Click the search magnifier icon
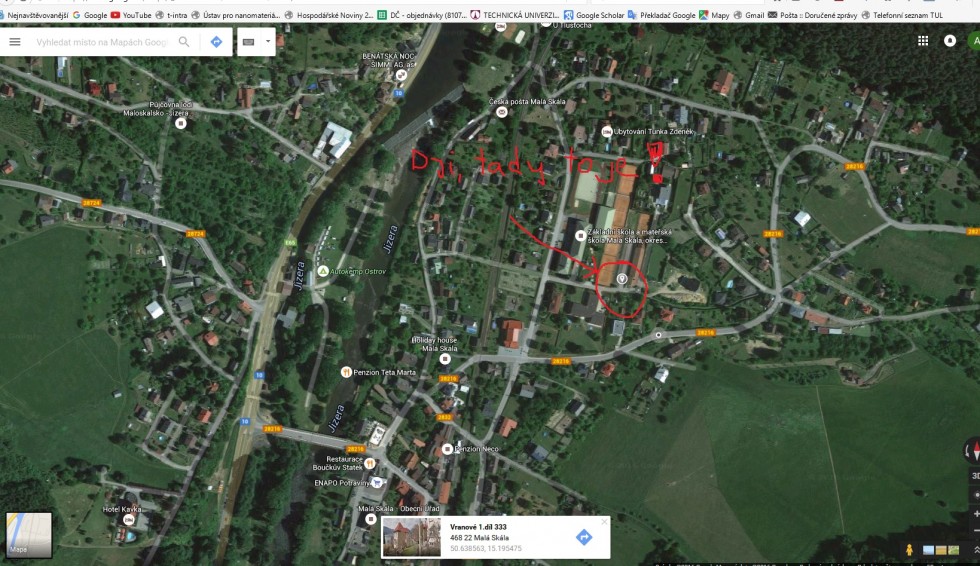 point(184,42)
